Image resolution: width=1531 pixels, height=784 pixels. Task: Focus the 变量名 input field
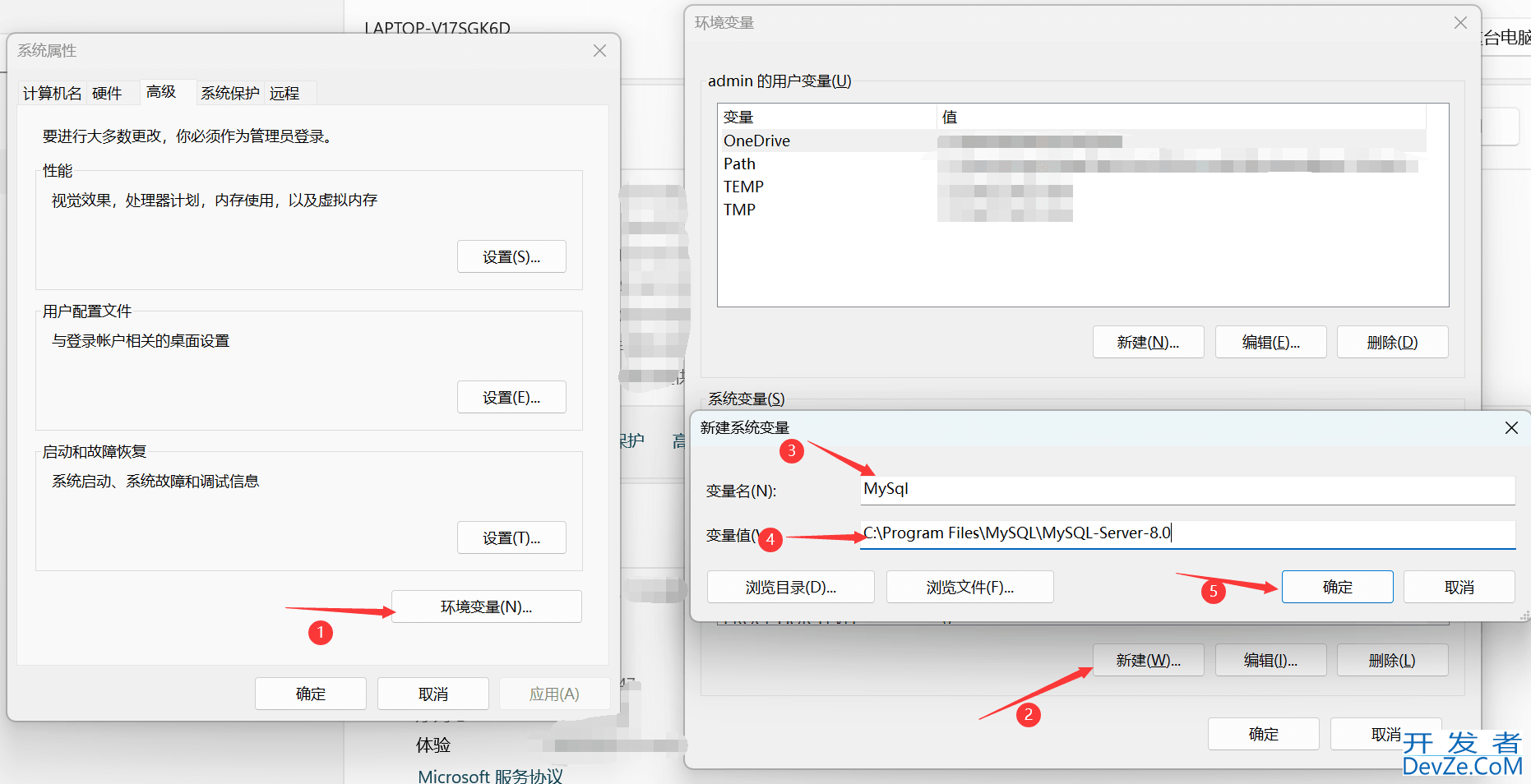(1187, 490)
